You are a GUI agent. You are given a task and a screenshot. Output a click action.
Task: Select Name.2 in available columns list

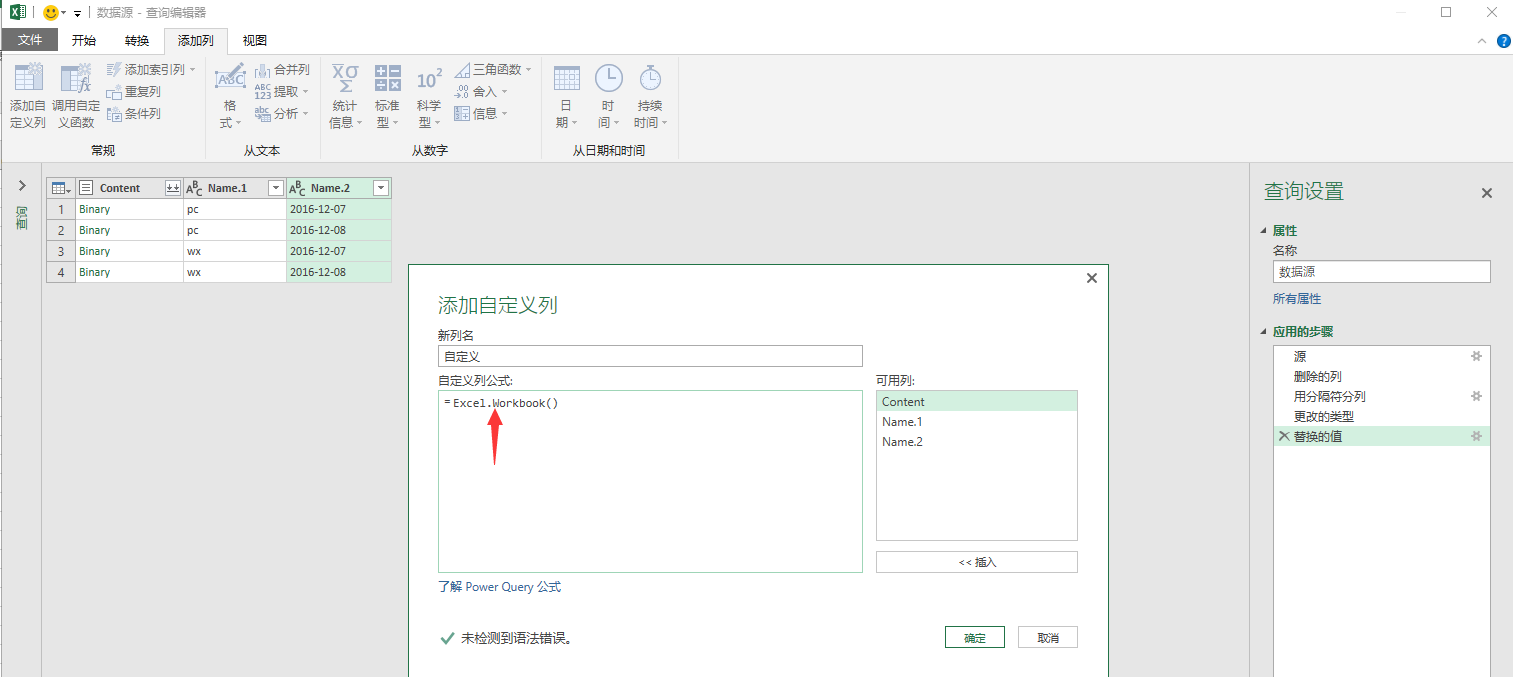pyautogui.click(x=977, y=442)
